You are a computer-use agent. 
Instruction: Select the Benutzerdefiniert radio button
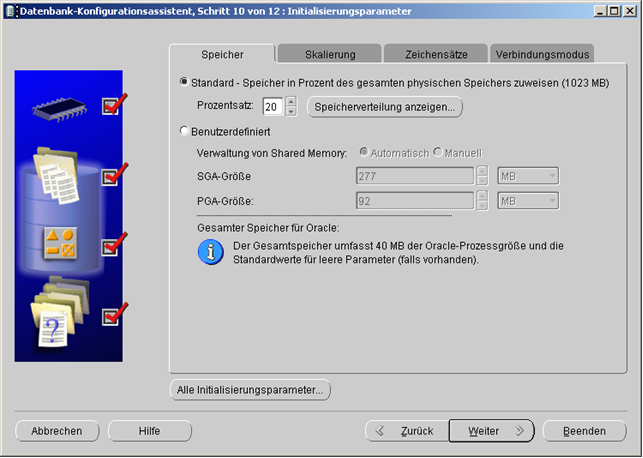pyautogui.click(x=184, y=131)
